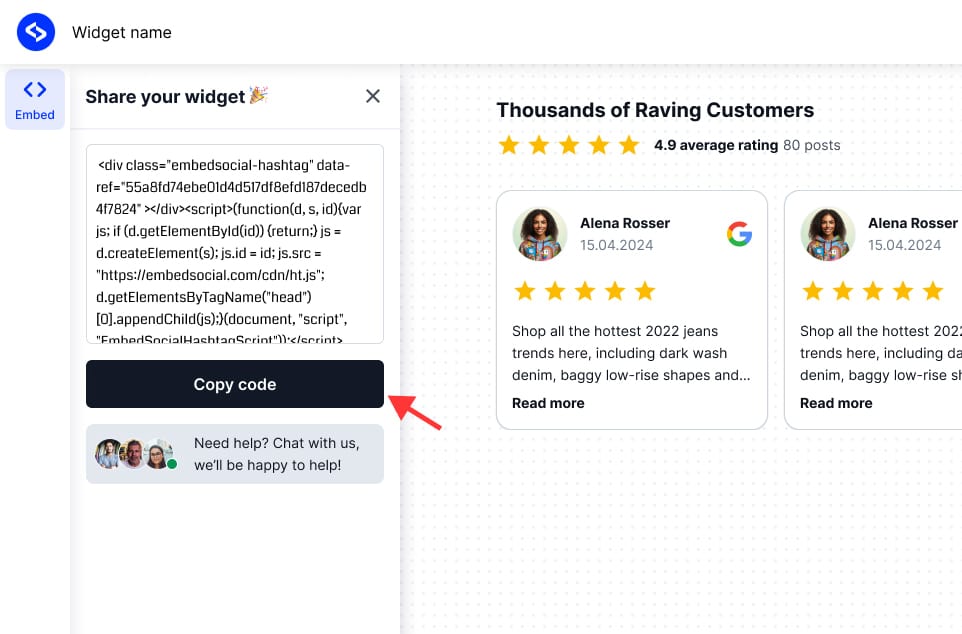This screenshot has width=962, height=634.
Task: Click the second Alena Rosser profile photo
Action: click(x=828, y=234)
